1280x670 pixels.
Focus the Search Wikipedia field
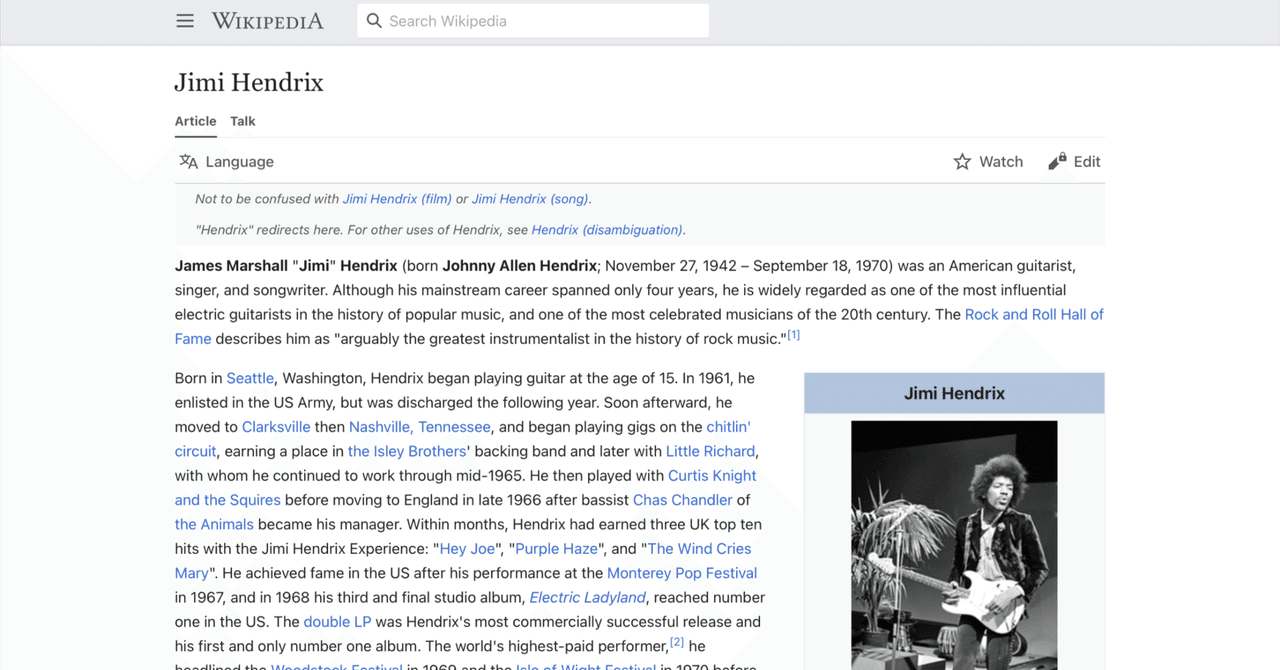[x=533, y=21]
